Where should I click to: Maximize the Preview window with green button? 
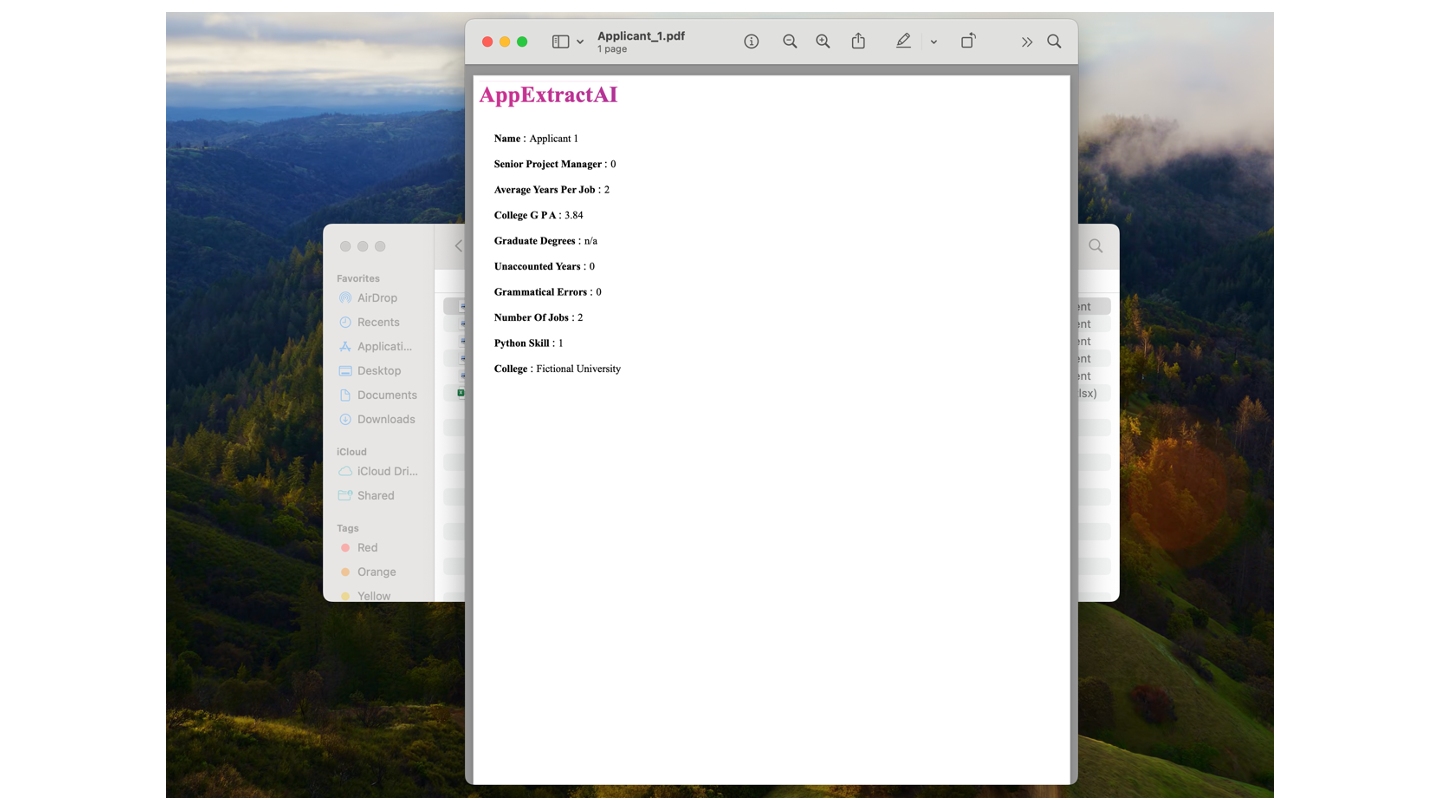(x=521, y=42)
